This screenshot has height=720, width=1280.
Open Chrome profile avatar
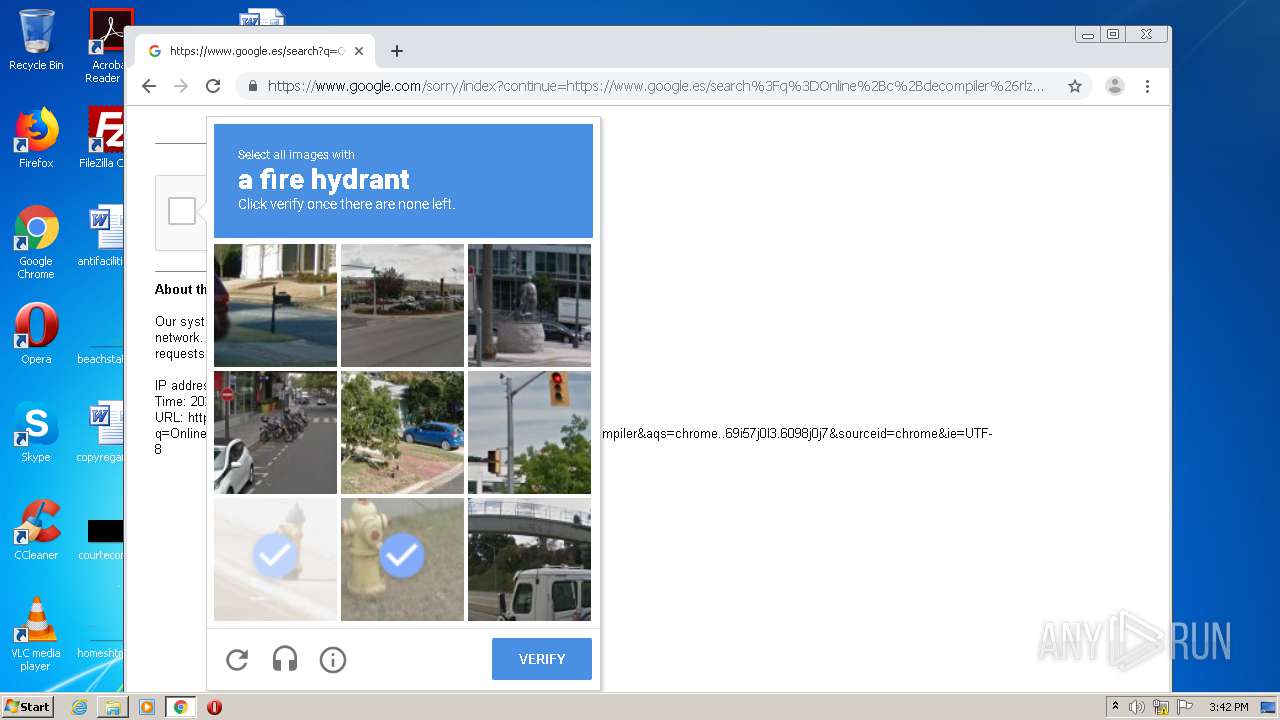1115,86
